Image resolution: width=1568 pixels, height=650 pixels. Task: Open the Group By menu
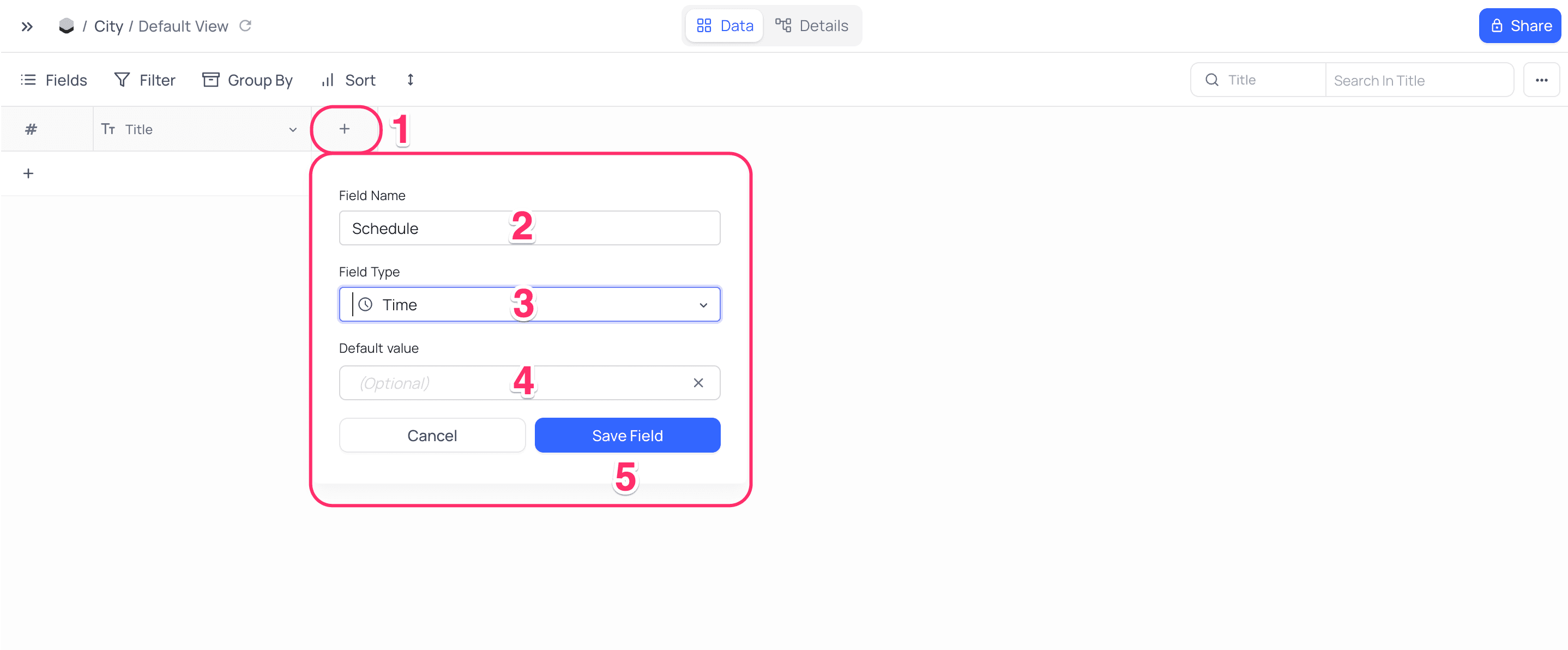tap(248, 80)
